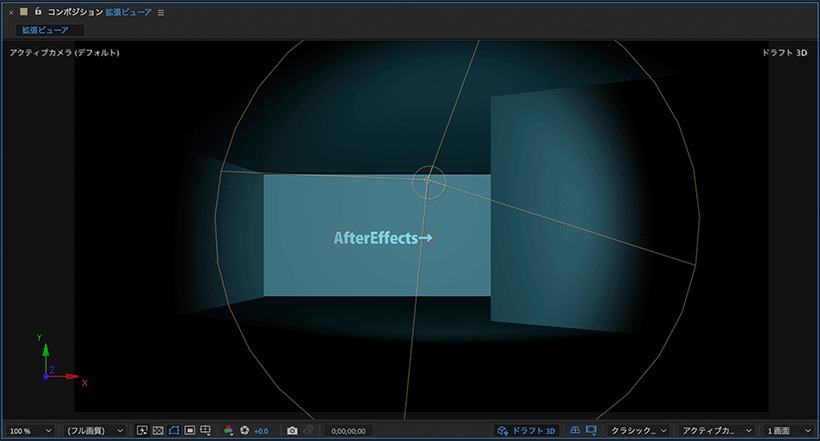The image size is (820, 441).
Task: Open the 1画面 view layout dropdown
Action: (x=789, y=431)
